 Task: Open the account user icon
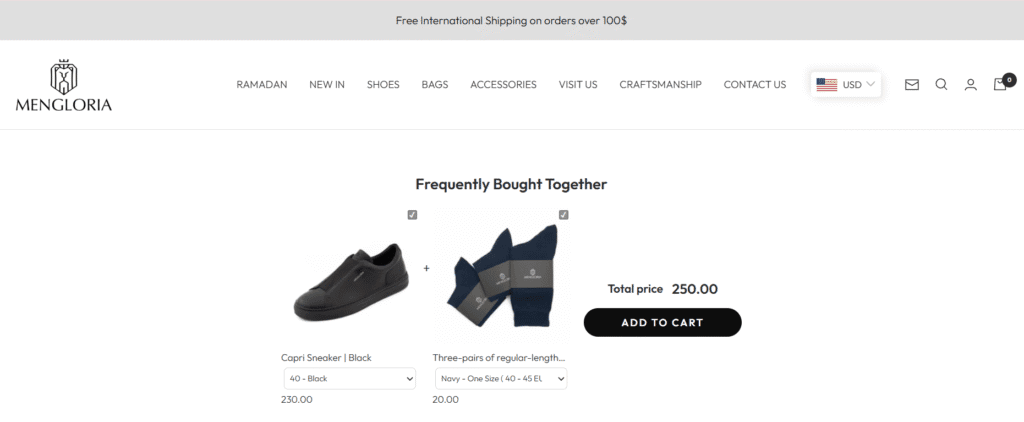tap(970, 85)
